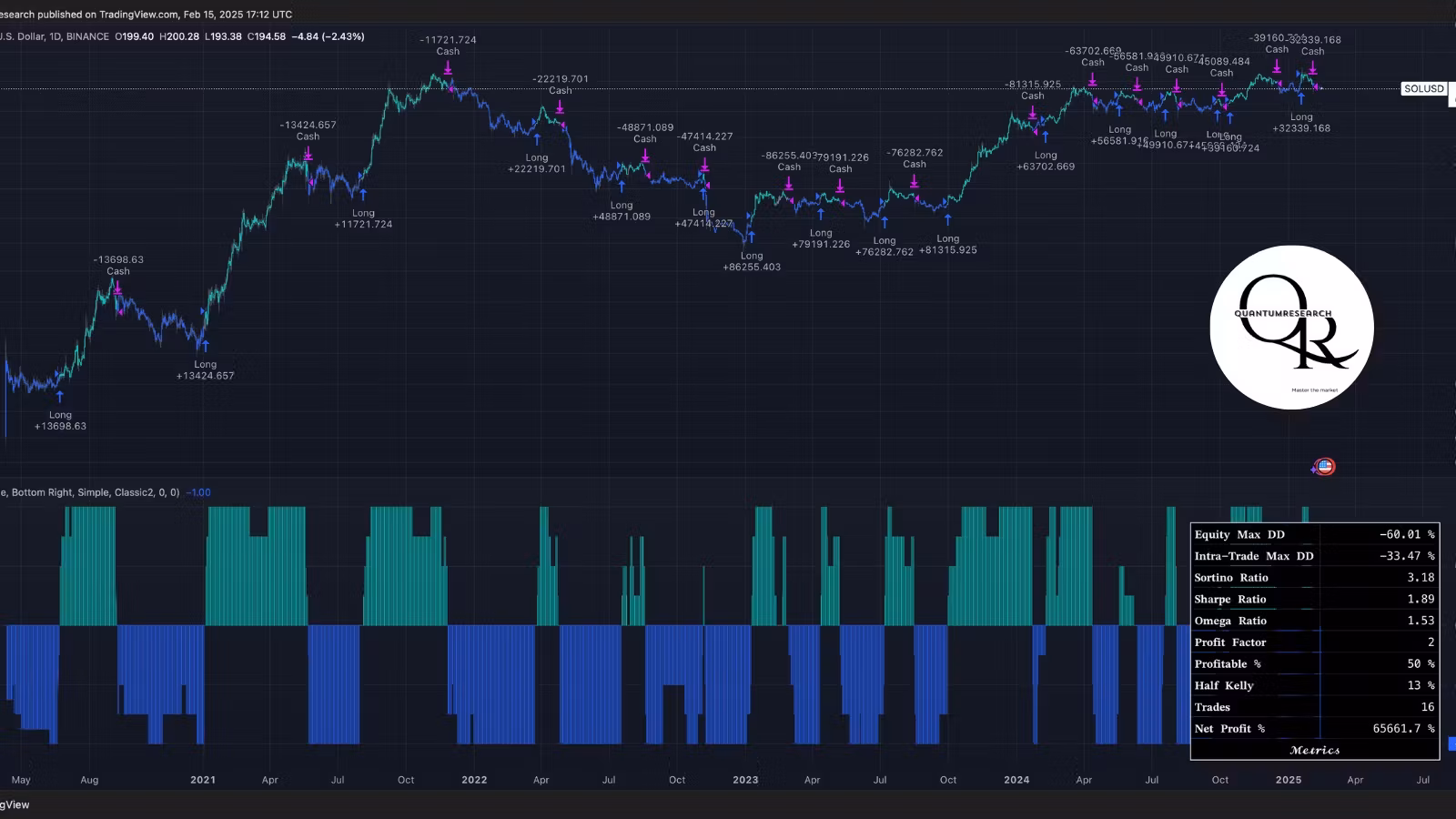Click the 2021 label on the time axis
This screenshot has height=819, width=1456.
(x=203, y=780)
